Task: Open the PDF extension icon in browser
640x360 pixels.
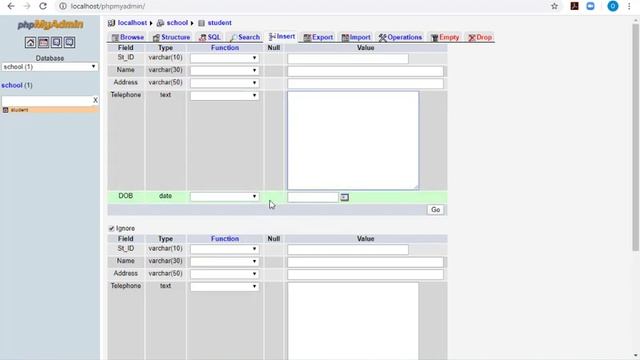Action: pos(574,6)
